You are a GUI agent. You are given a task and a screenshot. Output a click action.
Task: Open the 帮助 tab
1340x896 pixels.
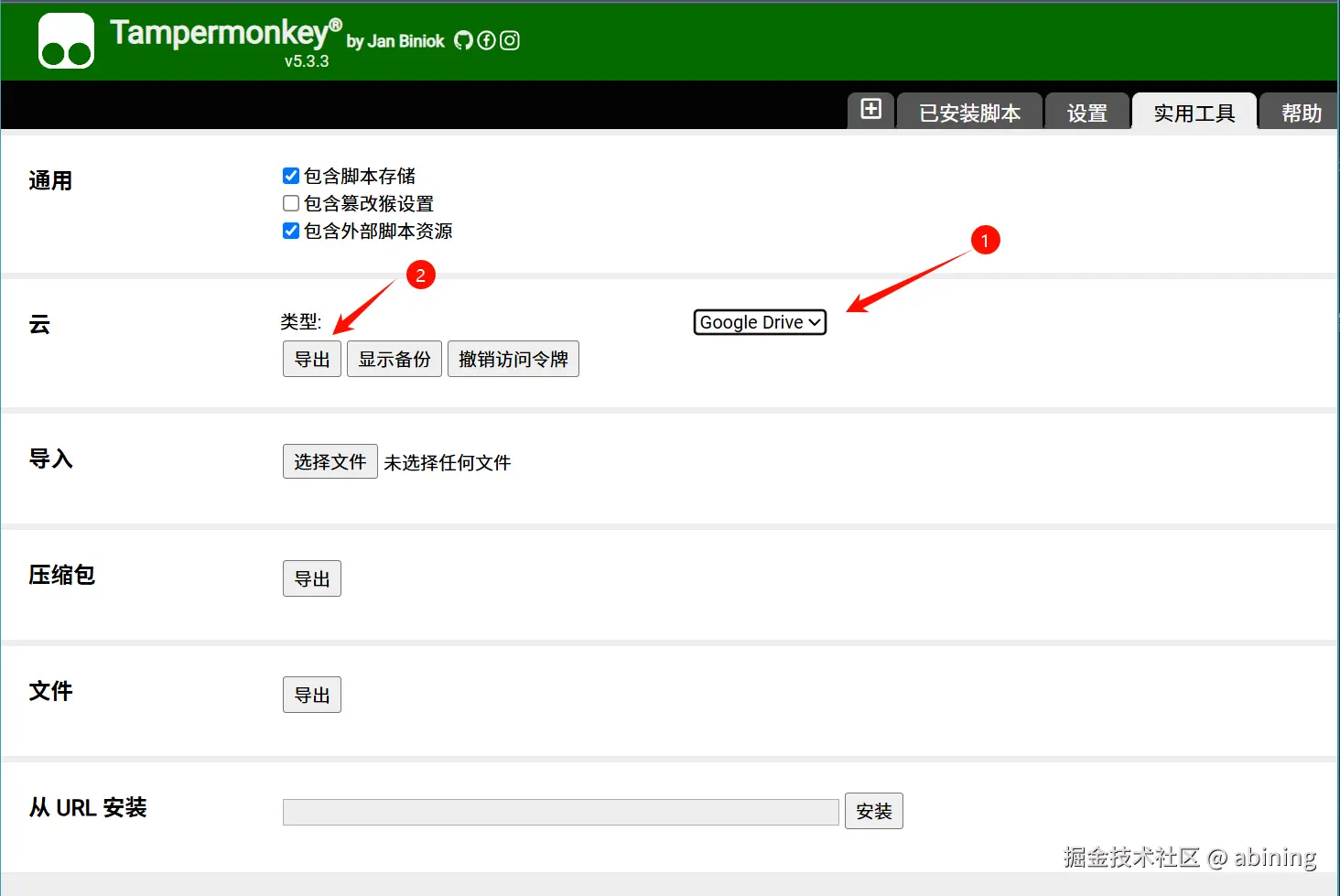[x=1301, y=112]
